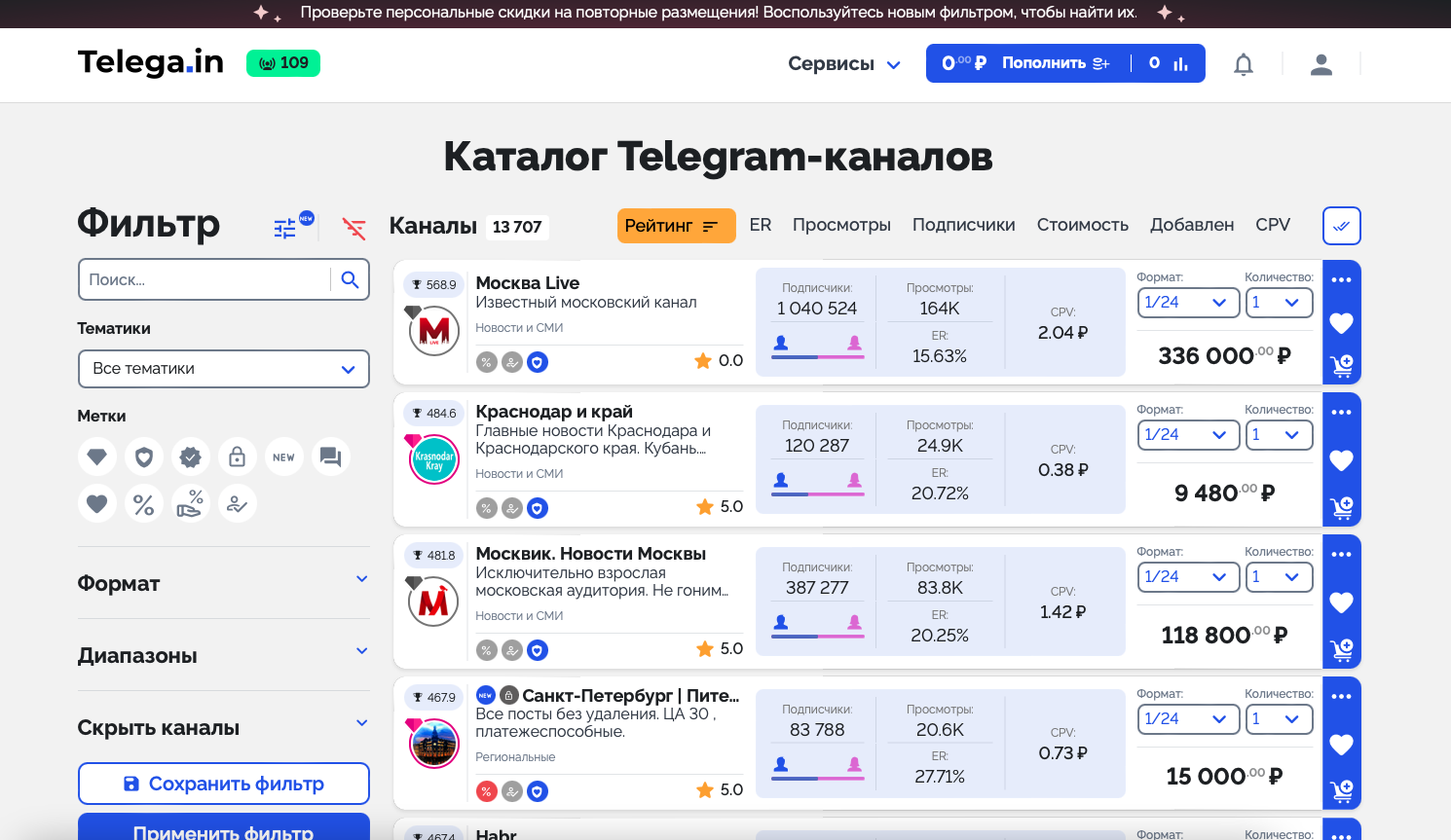Open format 1/24 dropdown for Краснодар и край

tap(1188, 435)
